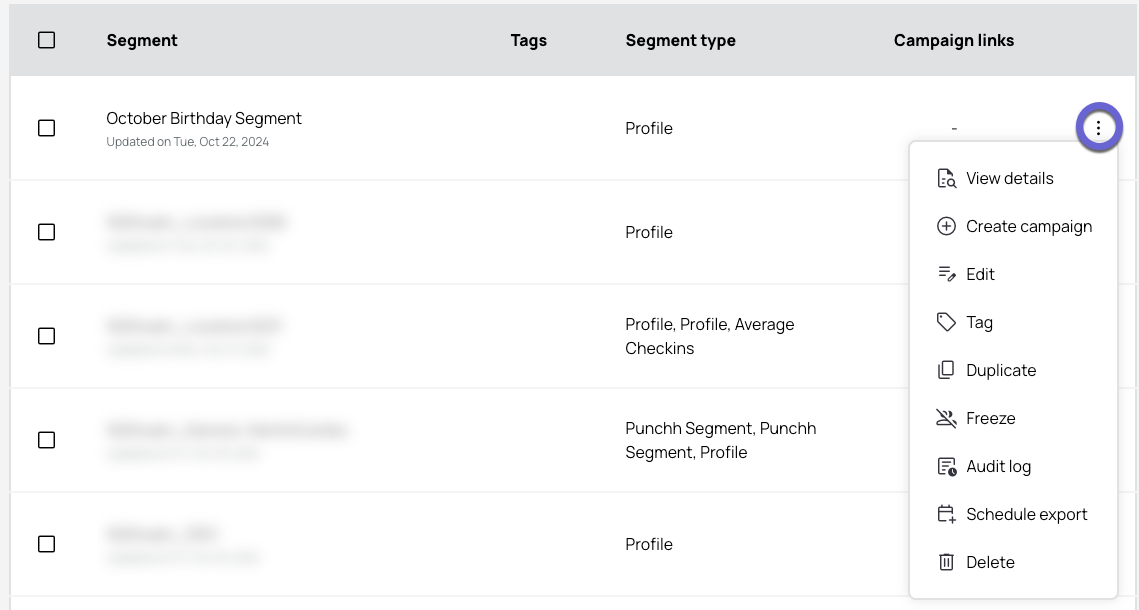
Task: Click the Tag label icon
Action: pos(946,322)
